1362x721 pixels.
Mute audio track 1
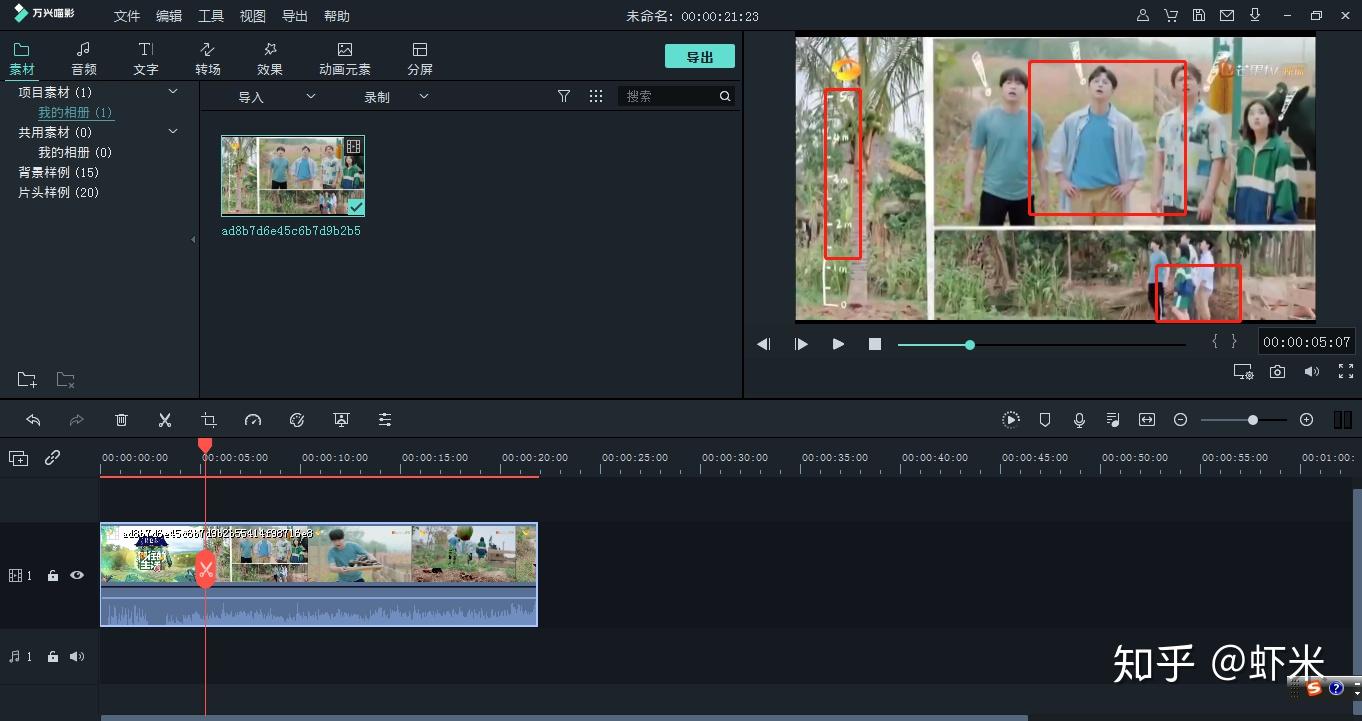pos(77,657)
